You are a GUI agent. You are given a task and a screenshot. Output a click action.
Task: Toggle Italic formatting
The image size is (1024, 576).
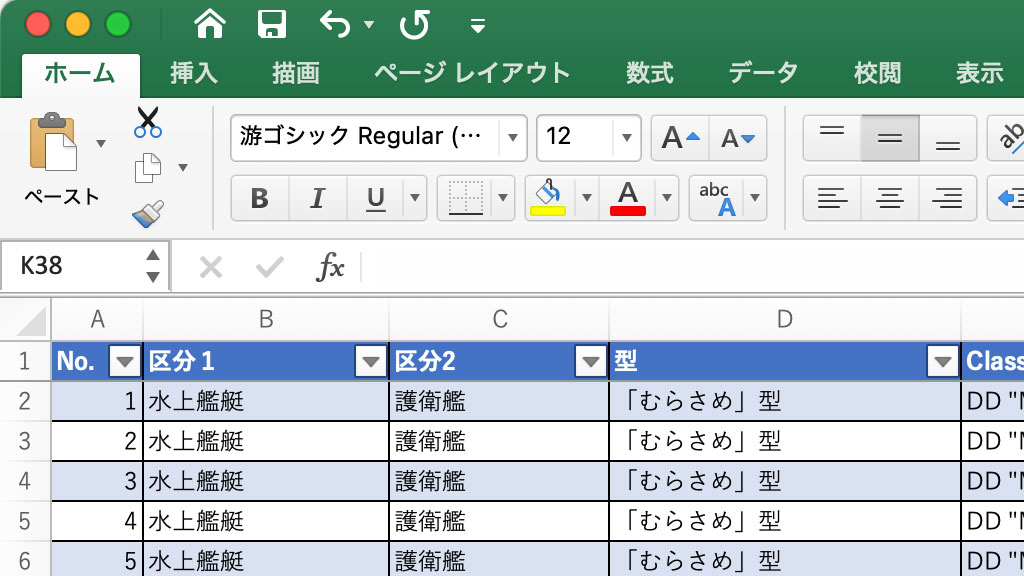(x=318, y=198)
